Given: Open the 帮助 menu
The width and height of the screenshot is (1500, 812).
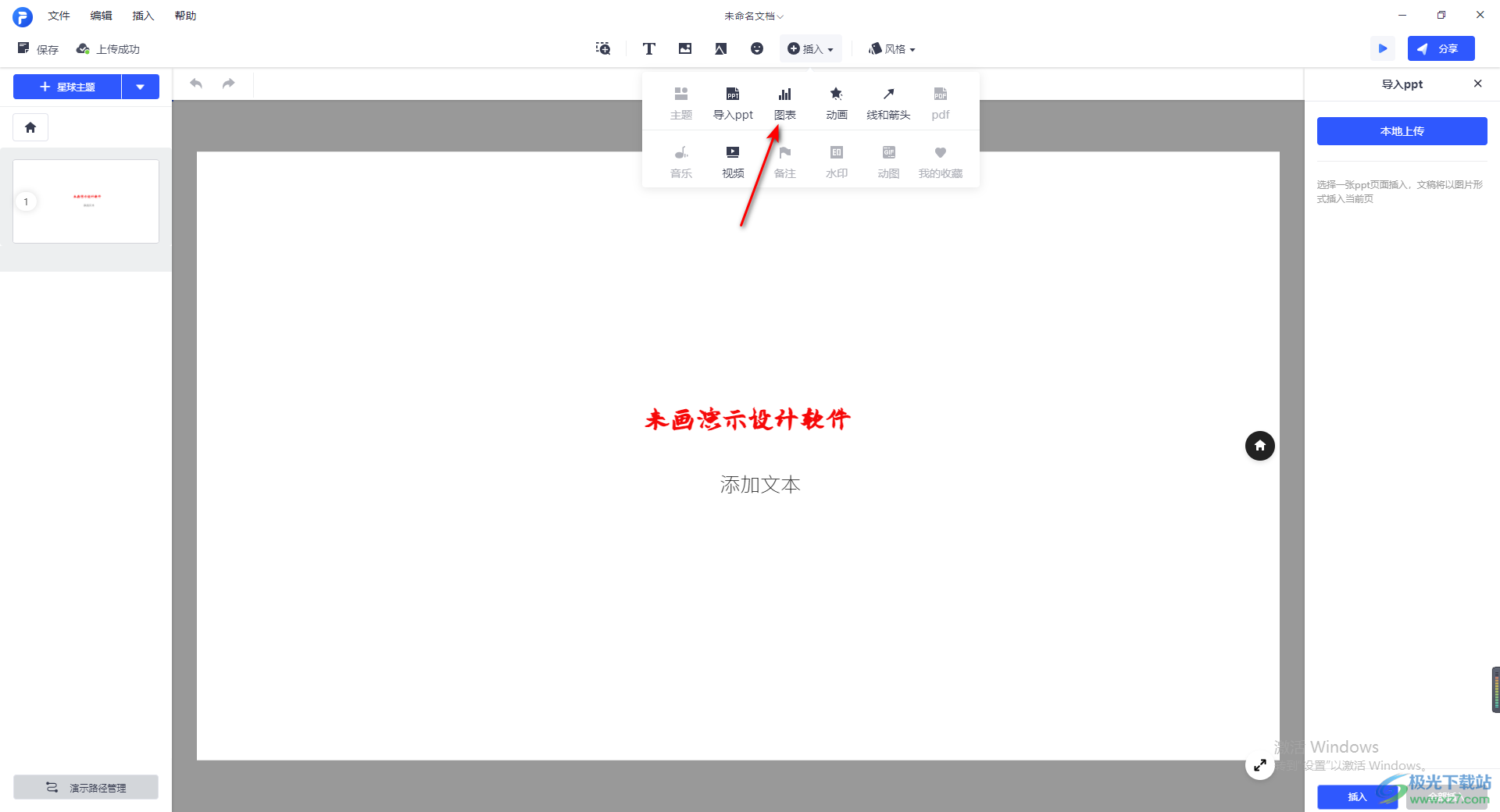Looking at the screenshot, I should click(x=185, y=16).
